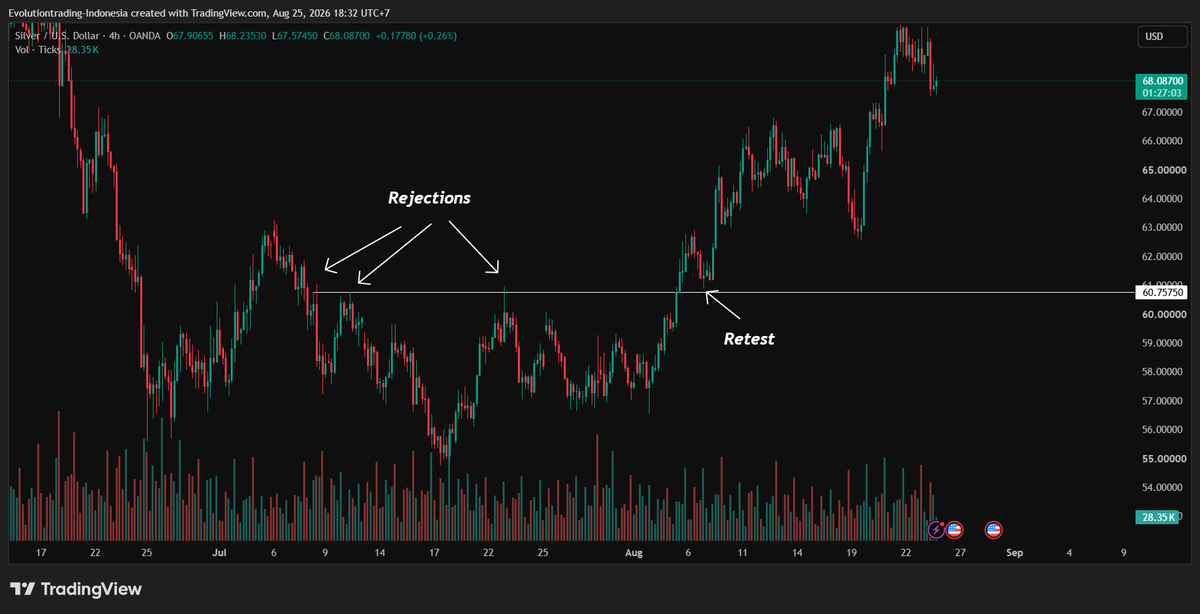Click the low value L67.57450
Image resolution: width=1200 pixels, height=614 pixels.
[x=295, y=35]
